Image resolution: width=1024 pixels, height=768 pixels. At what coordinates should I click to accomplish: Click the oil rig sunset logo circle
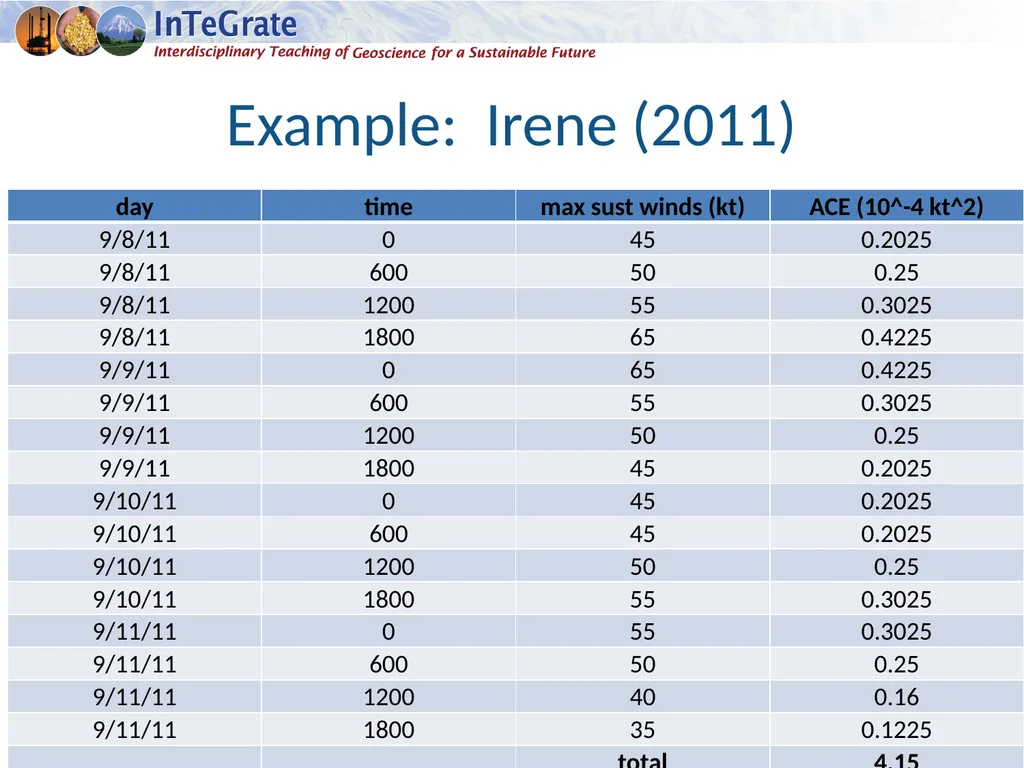click(36, 30)
